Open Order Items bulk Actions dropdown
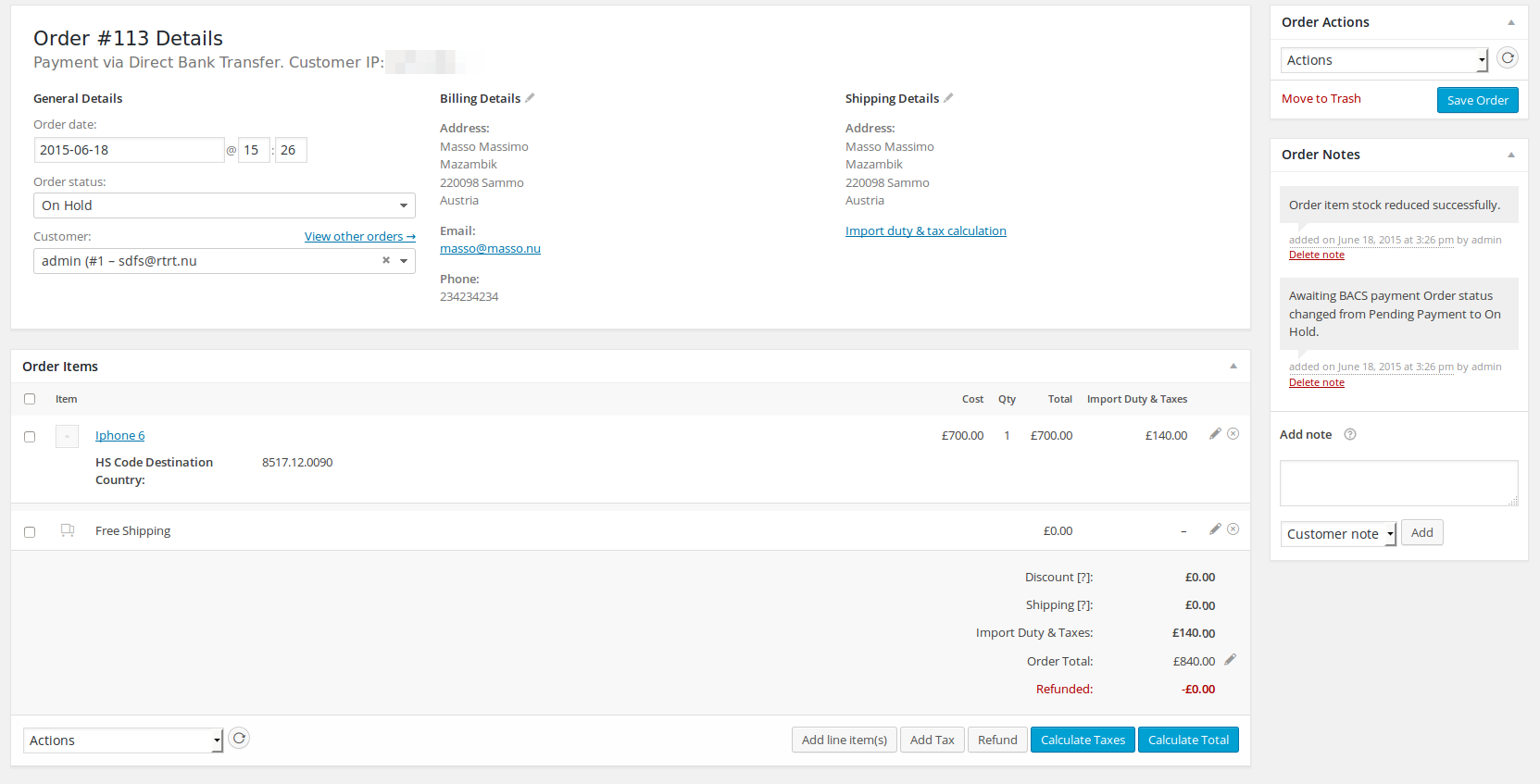1540x784 pixels. coord(123,740)
